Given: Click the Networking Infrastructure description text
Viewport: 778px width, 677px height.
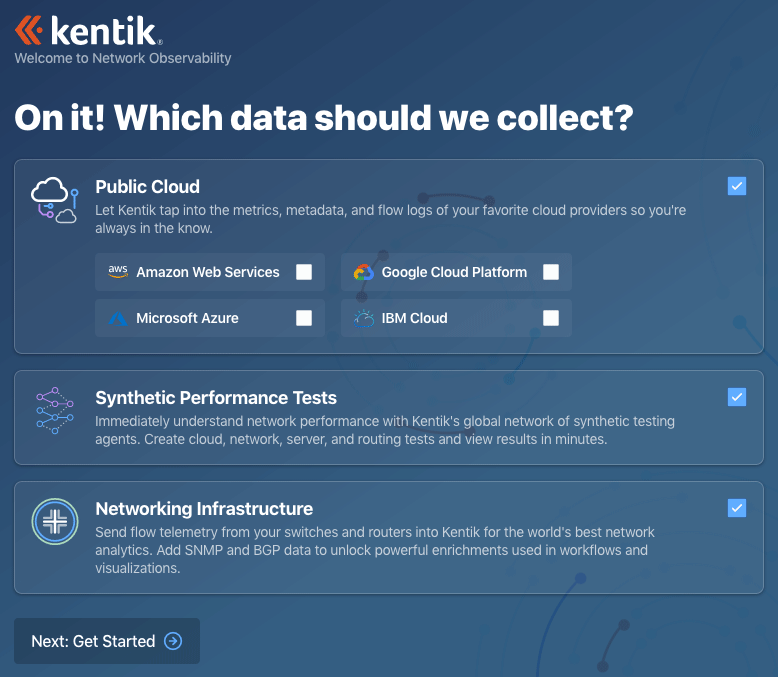Looking at the screenshot, I should (375, 550).
